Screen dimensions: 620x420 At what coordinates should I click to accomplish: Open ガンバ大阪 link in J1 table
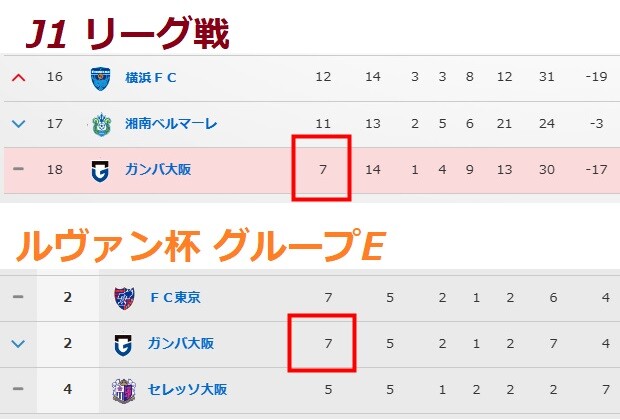click(158, 170)
